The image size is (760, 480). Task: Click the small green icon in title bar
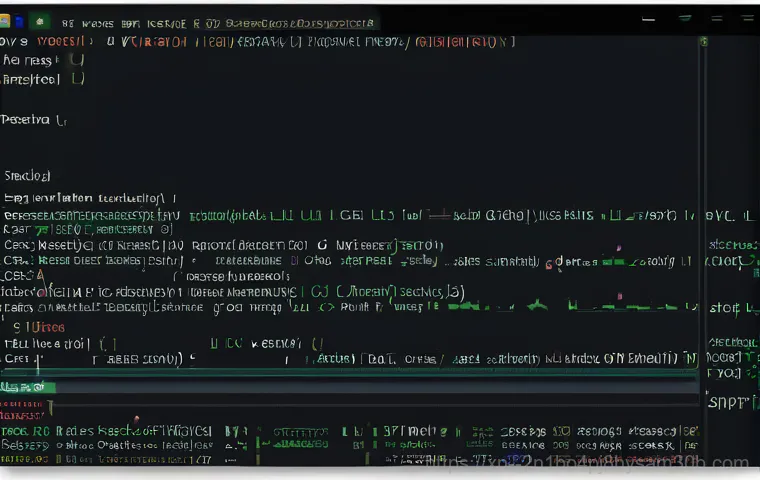click(x=39, y=20)
